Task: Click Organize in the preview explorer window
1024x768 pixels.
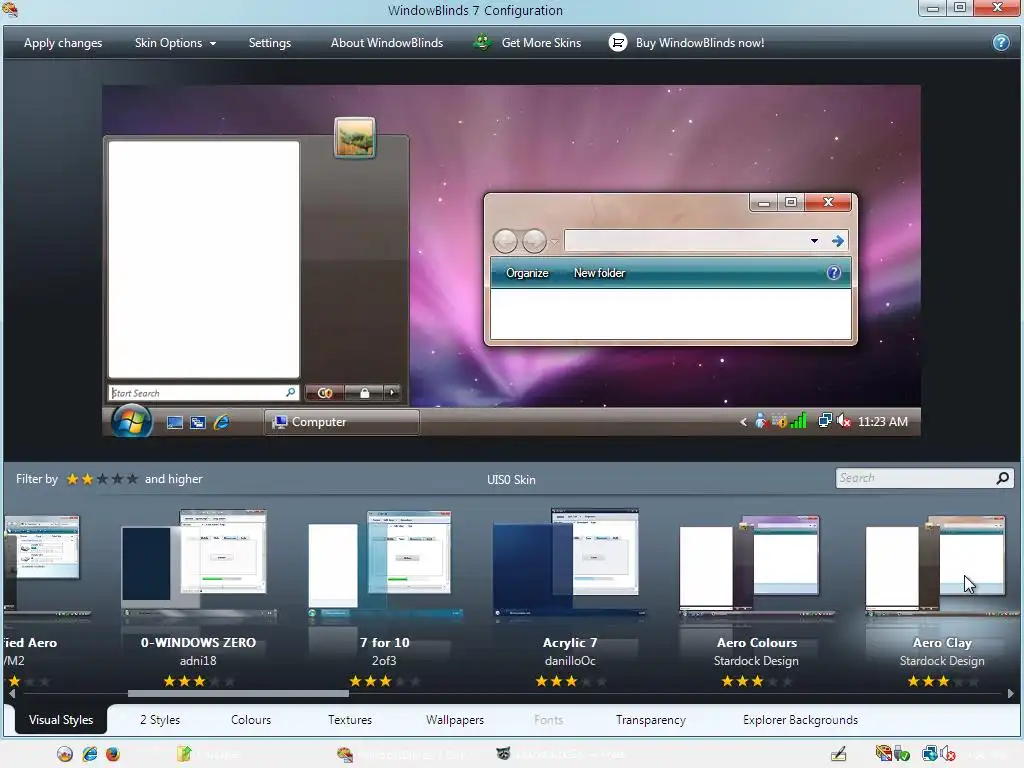Action: click(x=527, y=273)
